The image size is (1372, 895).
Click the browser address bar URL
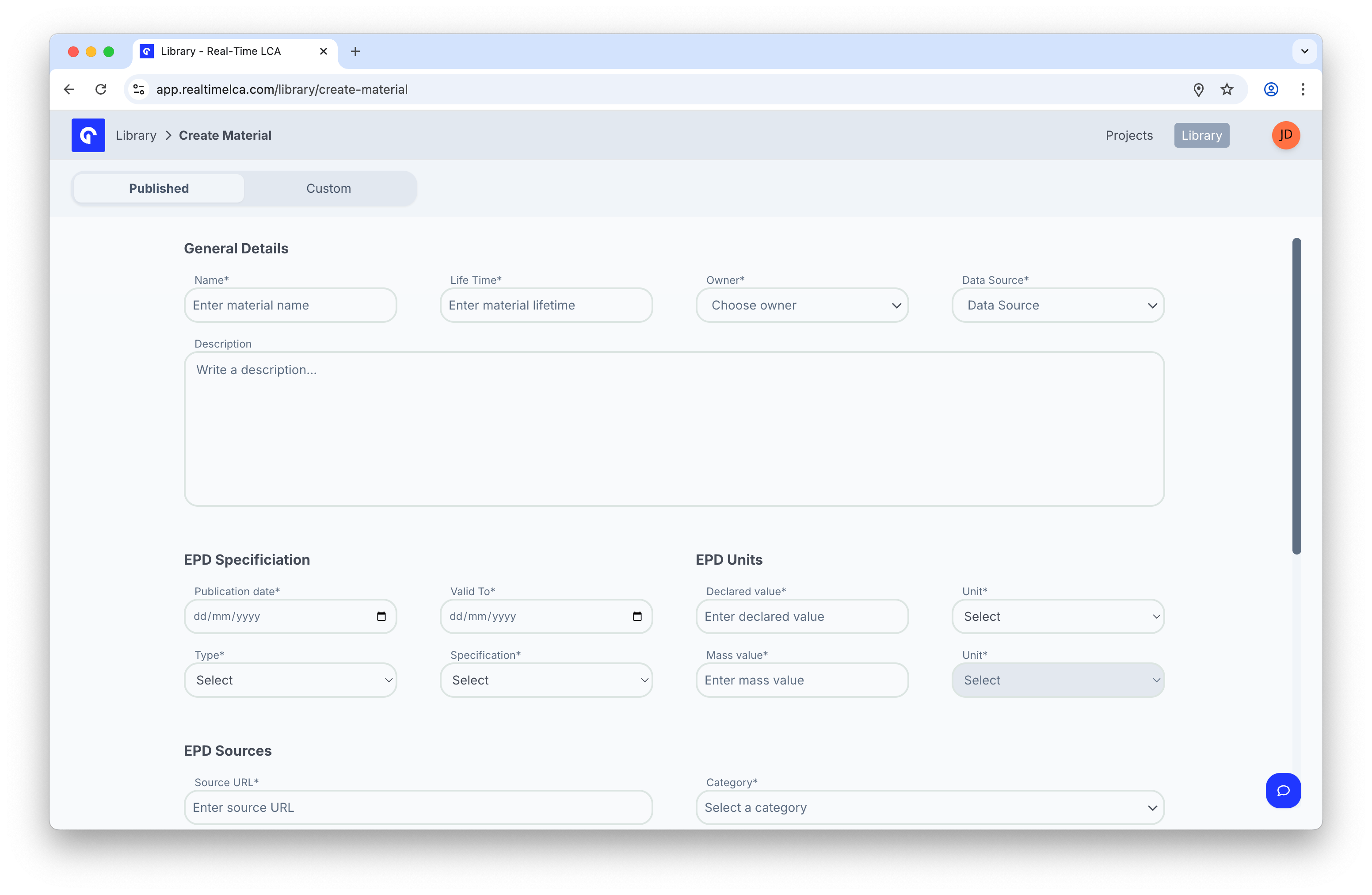pyautogui.click(x=282, y=89)
